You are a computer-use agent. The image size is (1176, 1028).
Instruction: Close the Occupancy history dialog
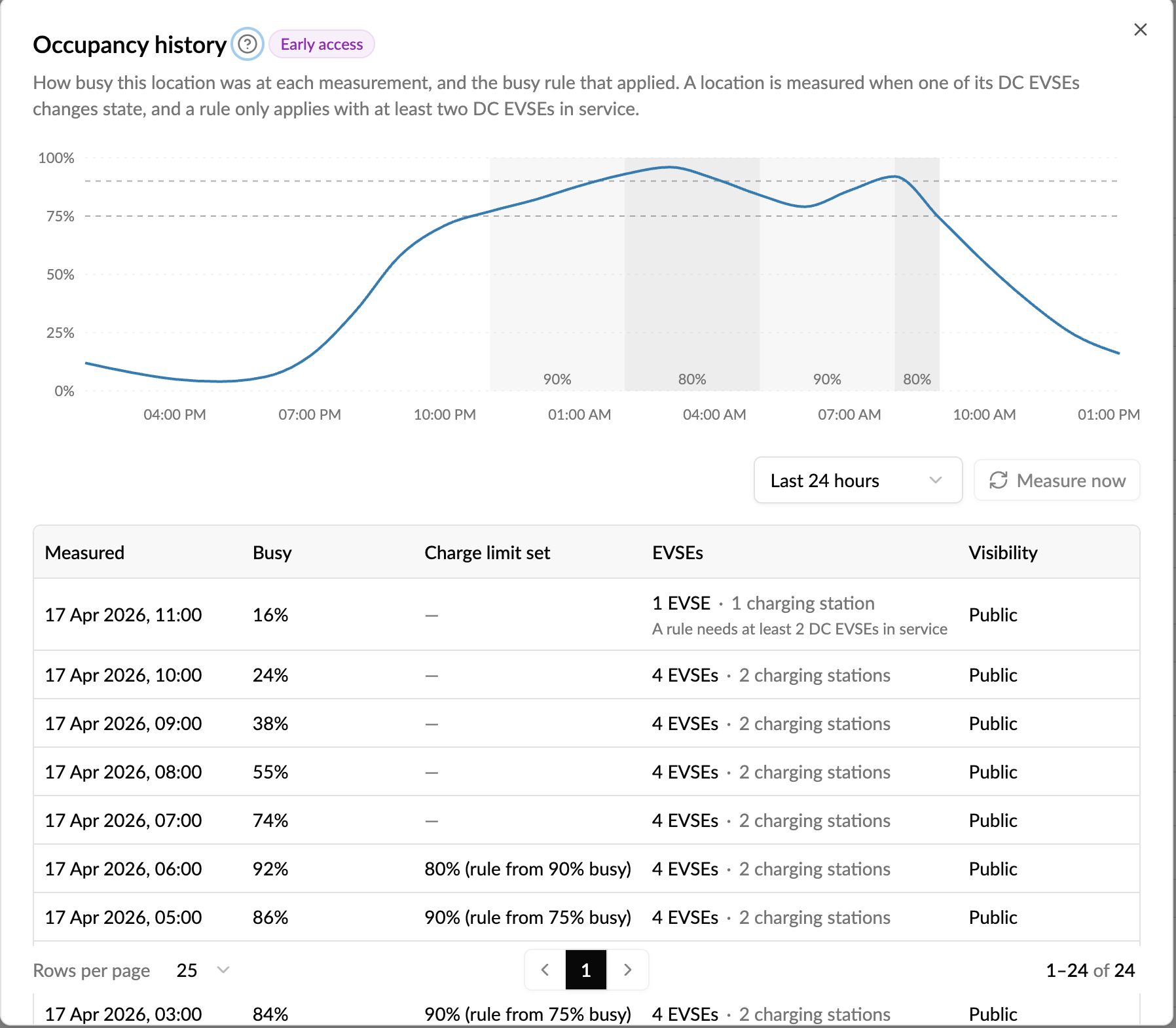tap(1140, 29)
